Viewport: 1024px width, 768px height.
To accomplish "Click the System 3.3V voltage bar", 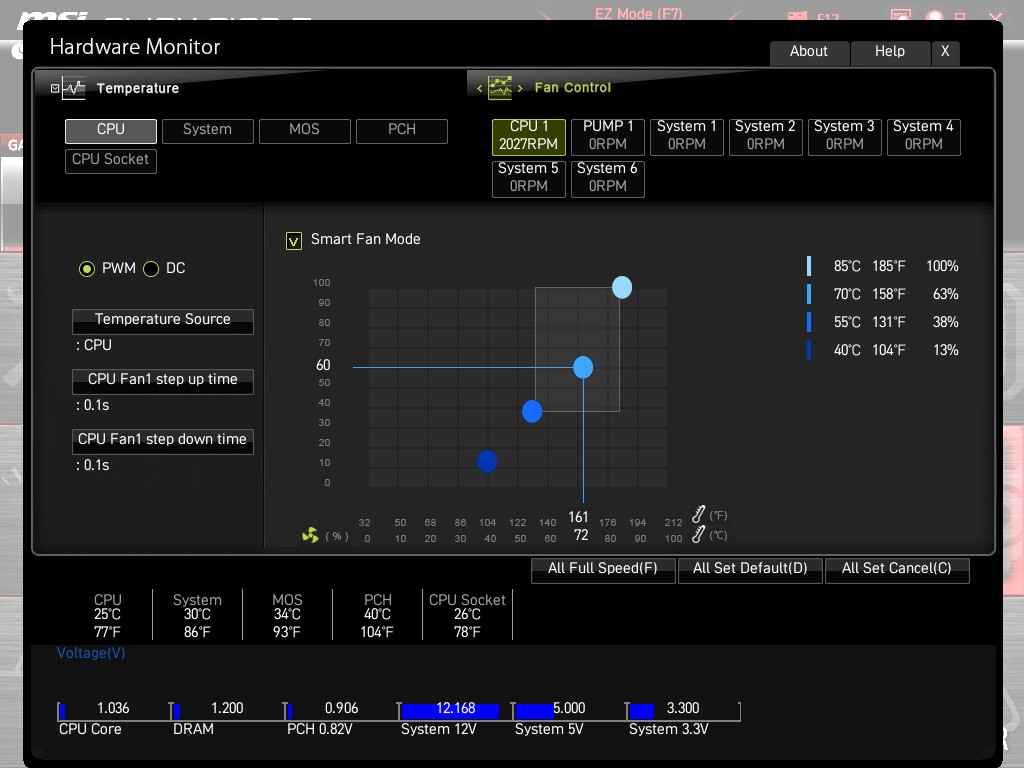I will point(682,711).
